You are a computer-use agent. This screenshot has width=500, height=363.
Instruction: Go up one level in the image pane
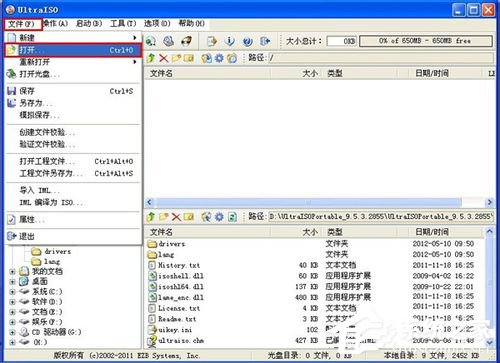click(x=151, y=58)
